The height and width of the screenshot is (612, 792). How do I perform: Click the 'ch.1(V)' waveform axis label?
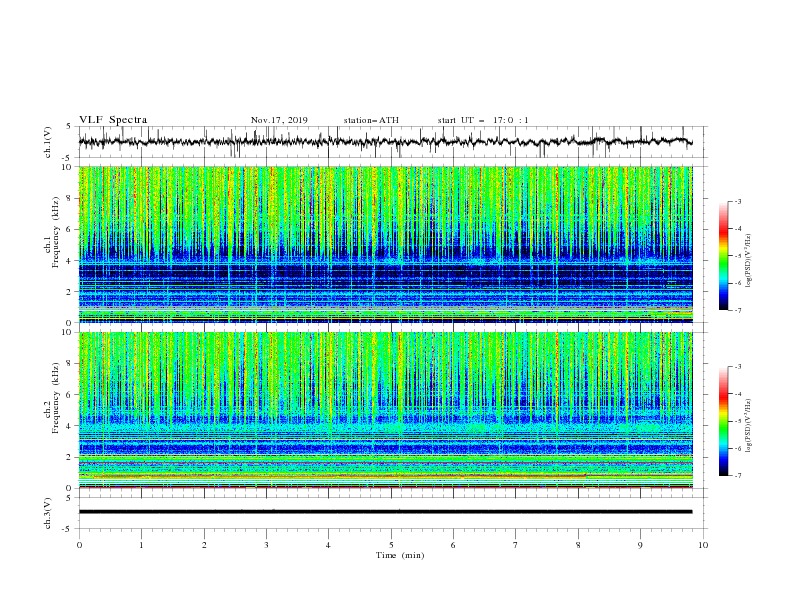point(48,142)
